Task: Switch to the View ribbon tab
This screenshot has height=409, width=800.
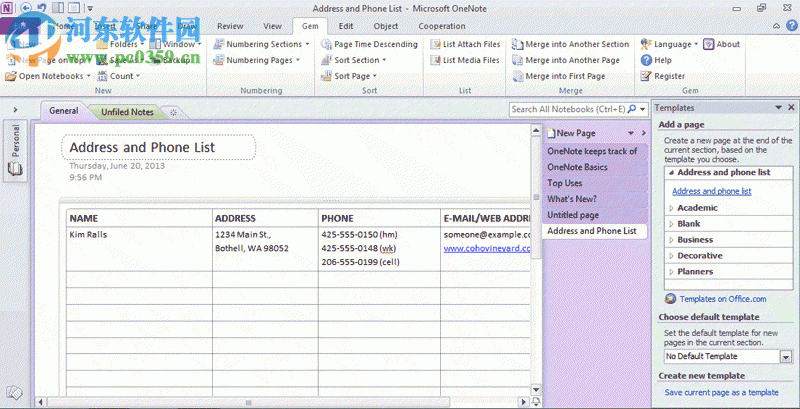Action: (x=272, y=26)
